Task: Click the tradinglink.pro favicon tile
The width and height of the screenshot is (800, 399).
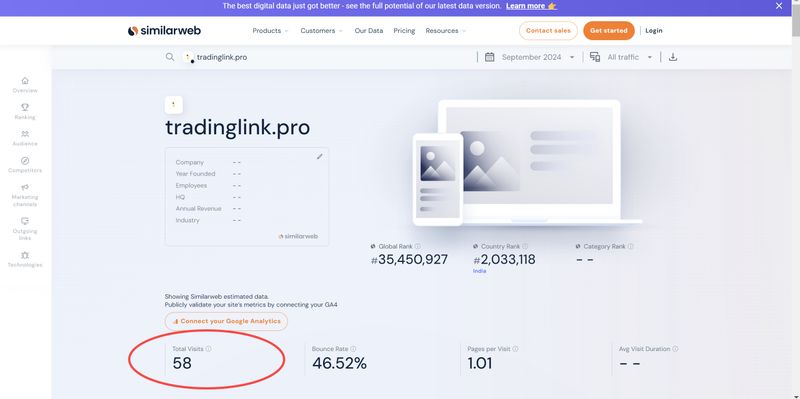Action: point(173,105)
